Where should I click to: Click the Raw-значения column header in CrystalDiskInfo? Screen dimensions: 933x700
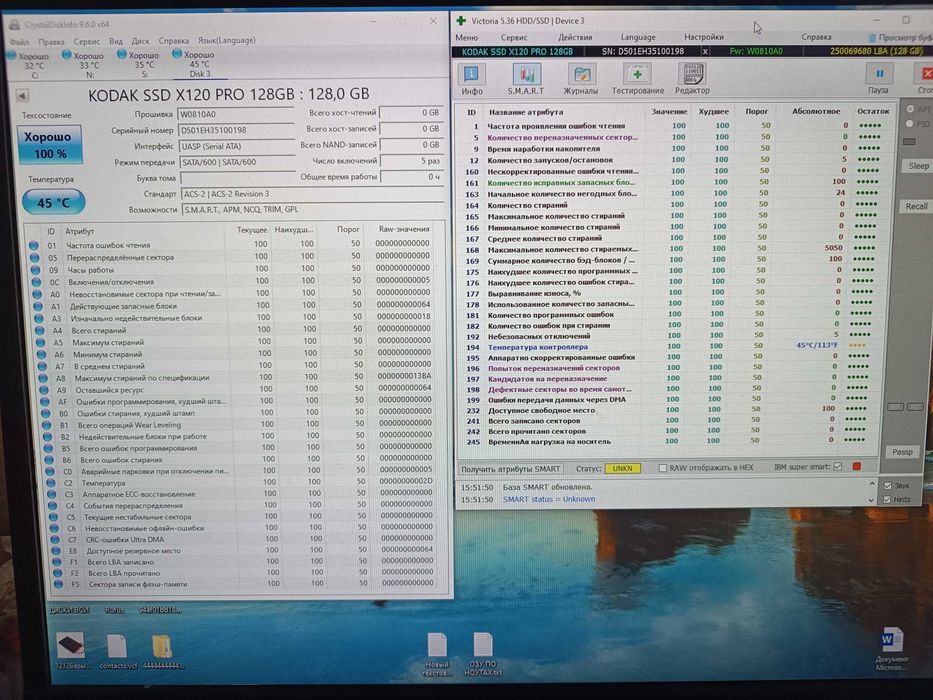pos(404,229)
